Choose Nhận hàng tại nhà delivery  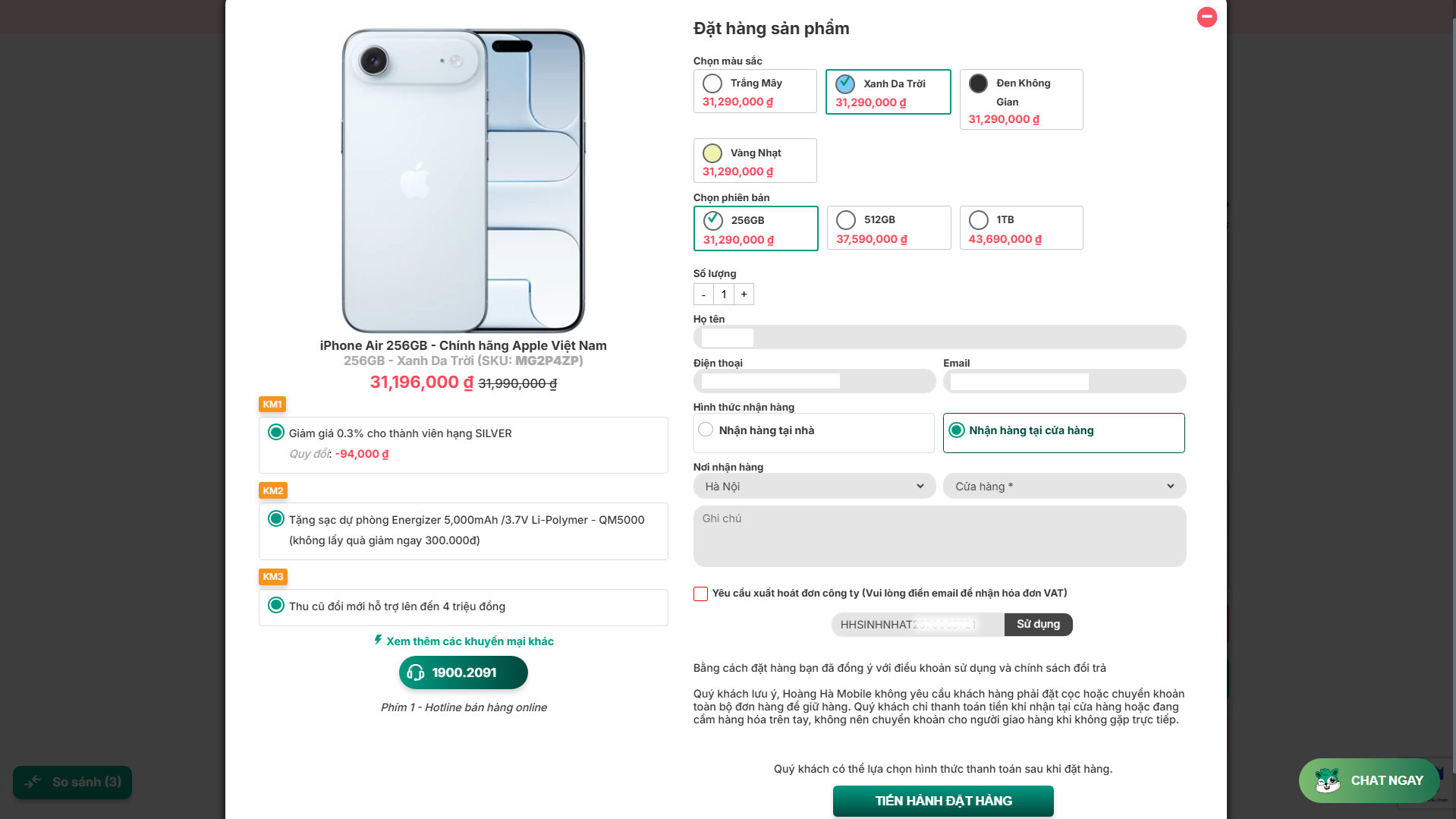(x=706, y=430)
